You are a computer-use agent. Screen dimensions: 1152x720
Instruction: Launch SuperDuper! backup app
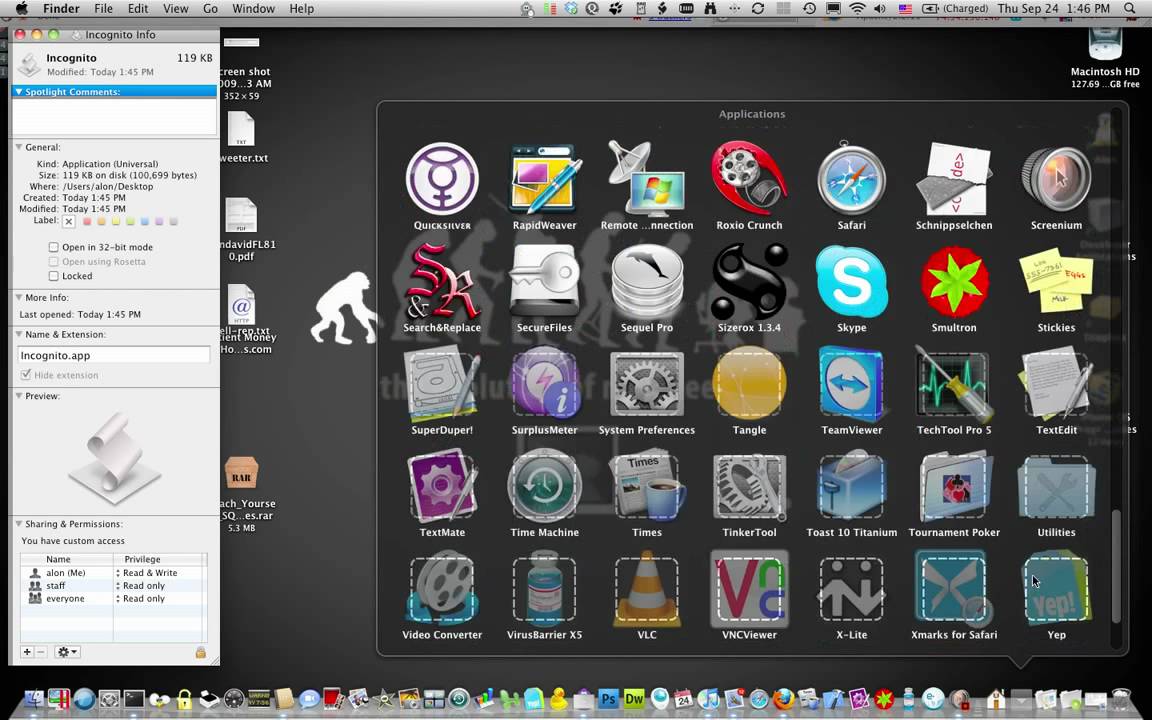442,384
